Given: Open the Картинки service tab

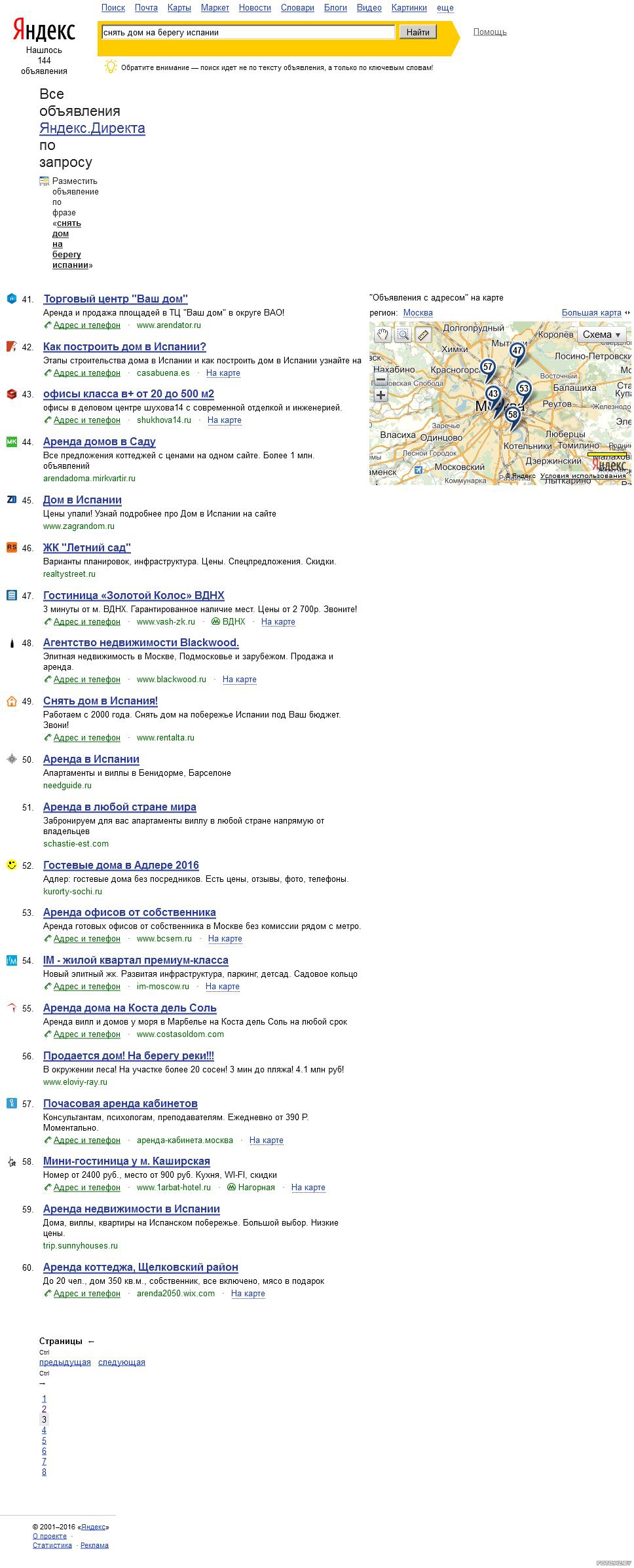Looking at the screenshot, I should 409,8.
